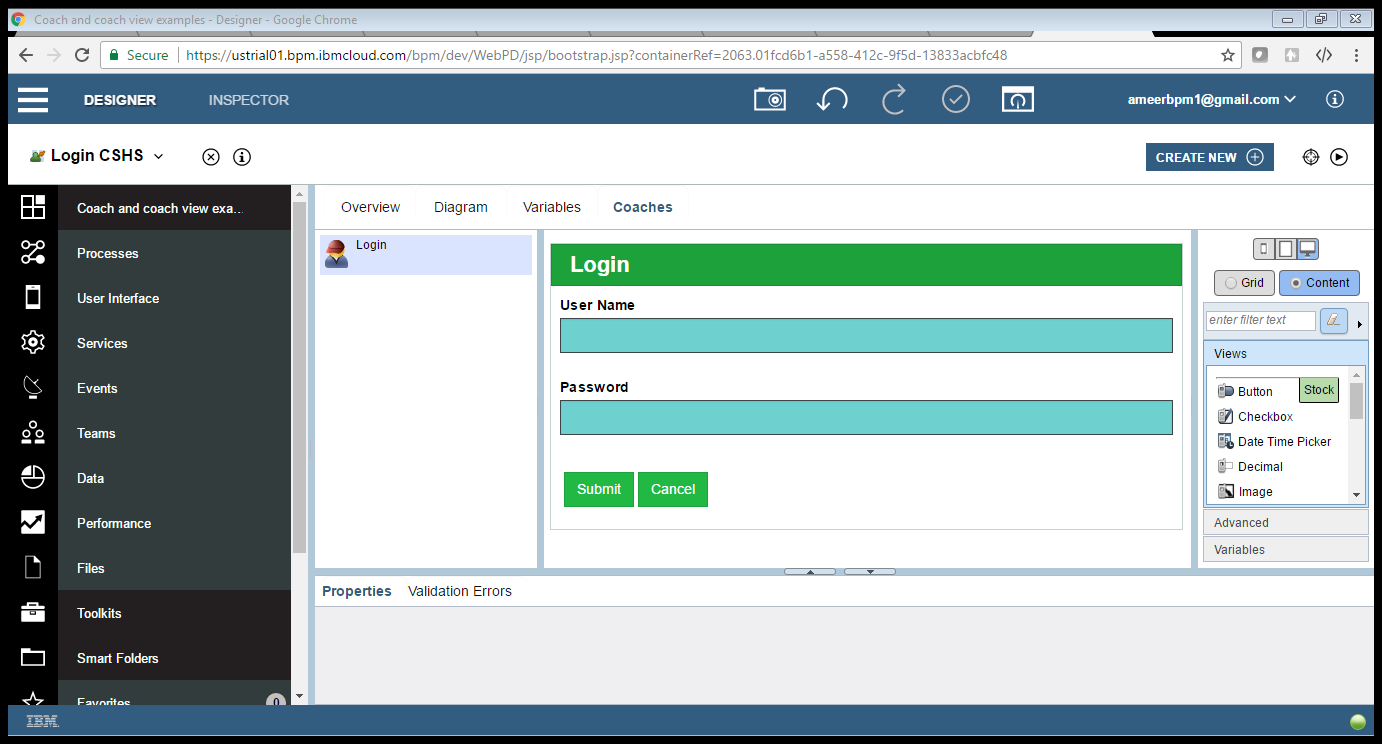
Task: Clear the palette filter using the eraser icon
Action: click(x=1334, y=320)
